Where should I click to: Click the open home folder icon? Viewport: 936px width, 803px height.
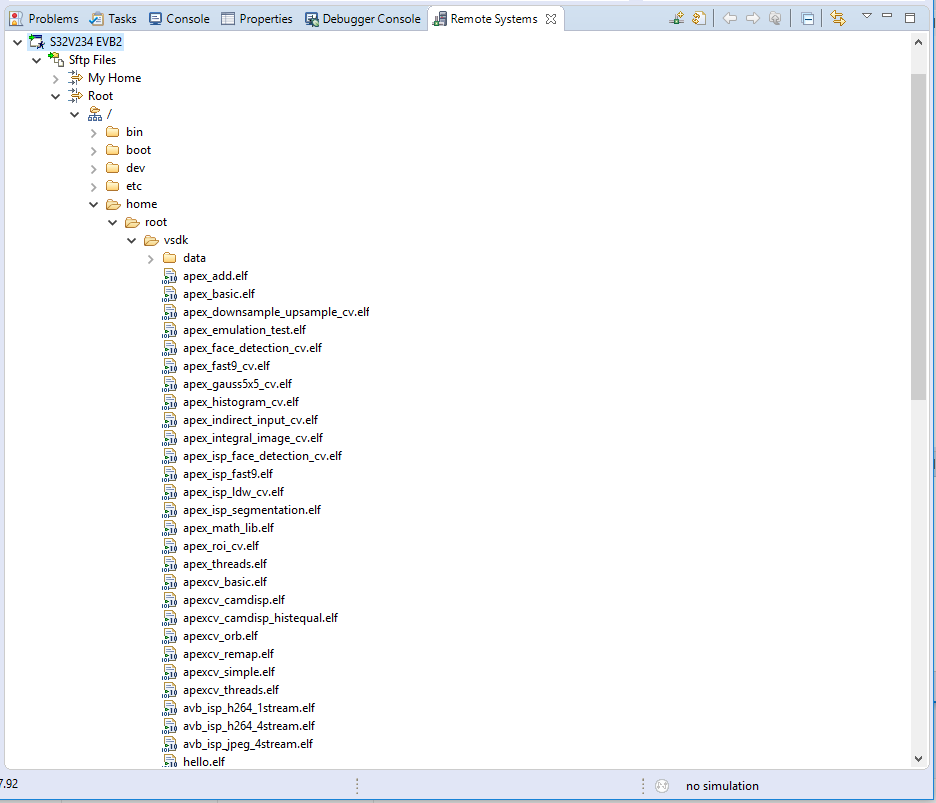pos(113,204)
